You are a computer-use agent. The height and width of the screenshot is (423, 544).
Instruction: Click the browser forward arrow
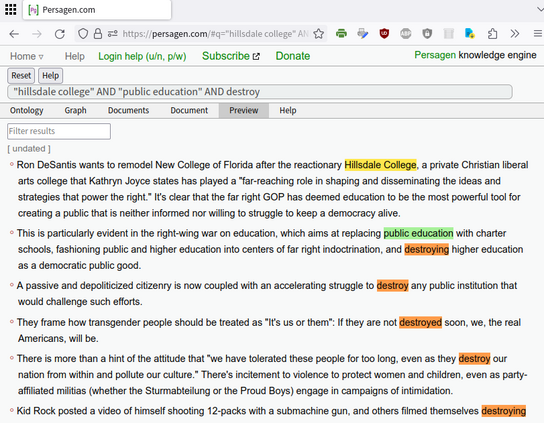click(x=36, y=34)
